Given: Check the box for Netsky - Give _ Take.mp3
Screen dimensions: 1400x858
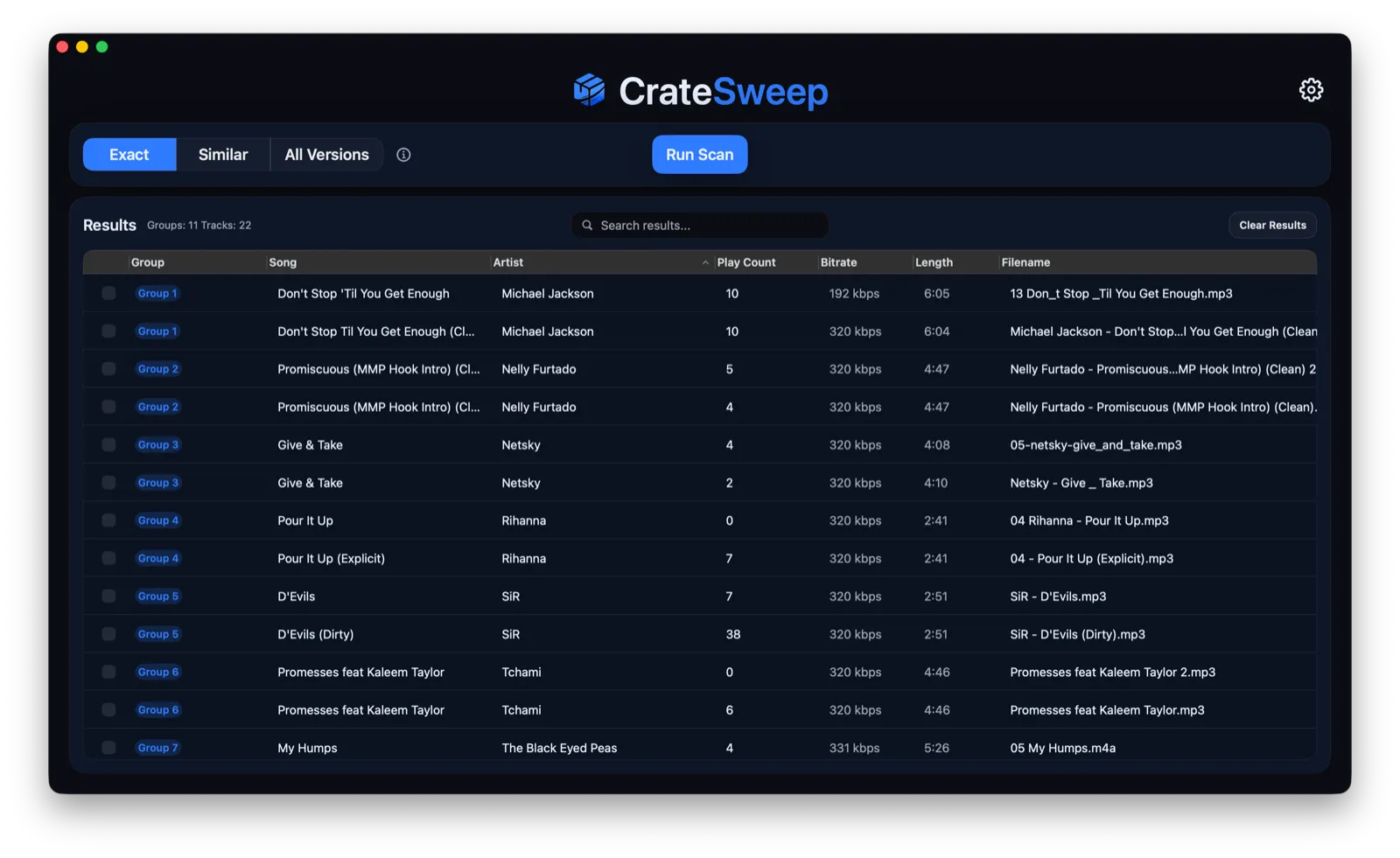Looking at the screenshot, I should pos(108,483).
